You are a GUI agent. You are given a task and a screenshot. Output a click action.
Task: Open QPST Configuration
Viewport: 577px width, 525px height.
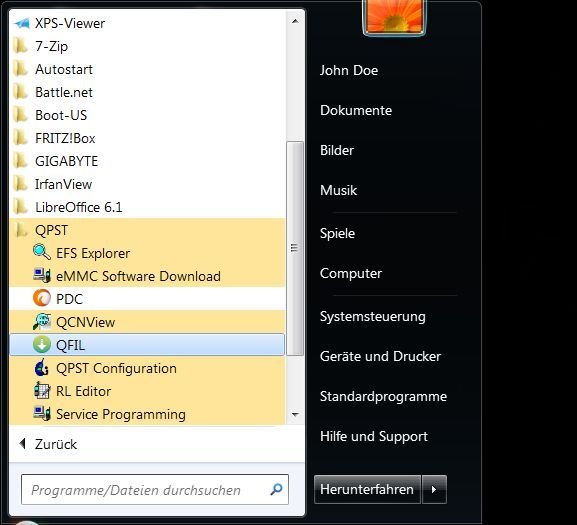coord(147,368)
